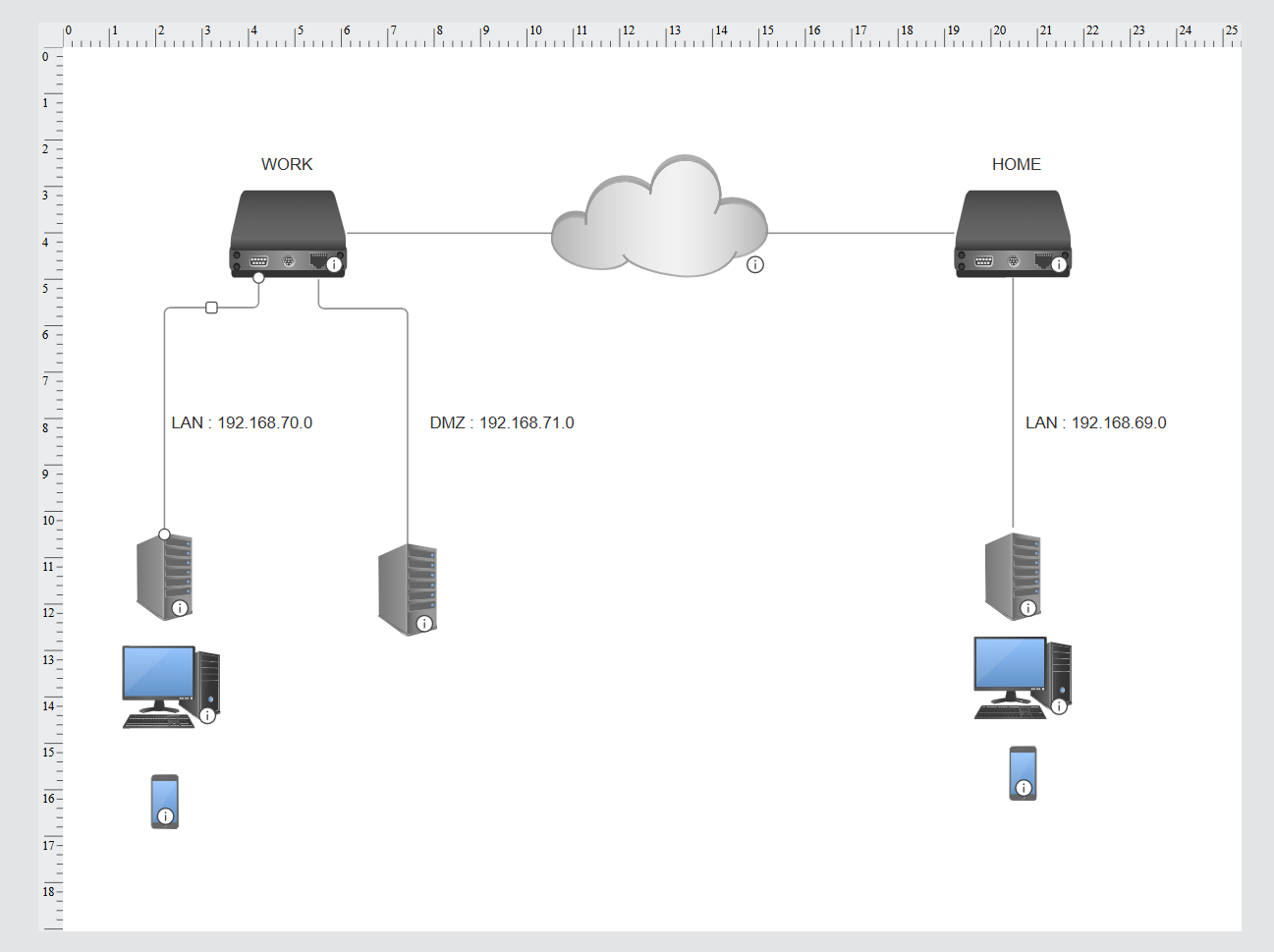Click the HOME text label

(1017, 164)
